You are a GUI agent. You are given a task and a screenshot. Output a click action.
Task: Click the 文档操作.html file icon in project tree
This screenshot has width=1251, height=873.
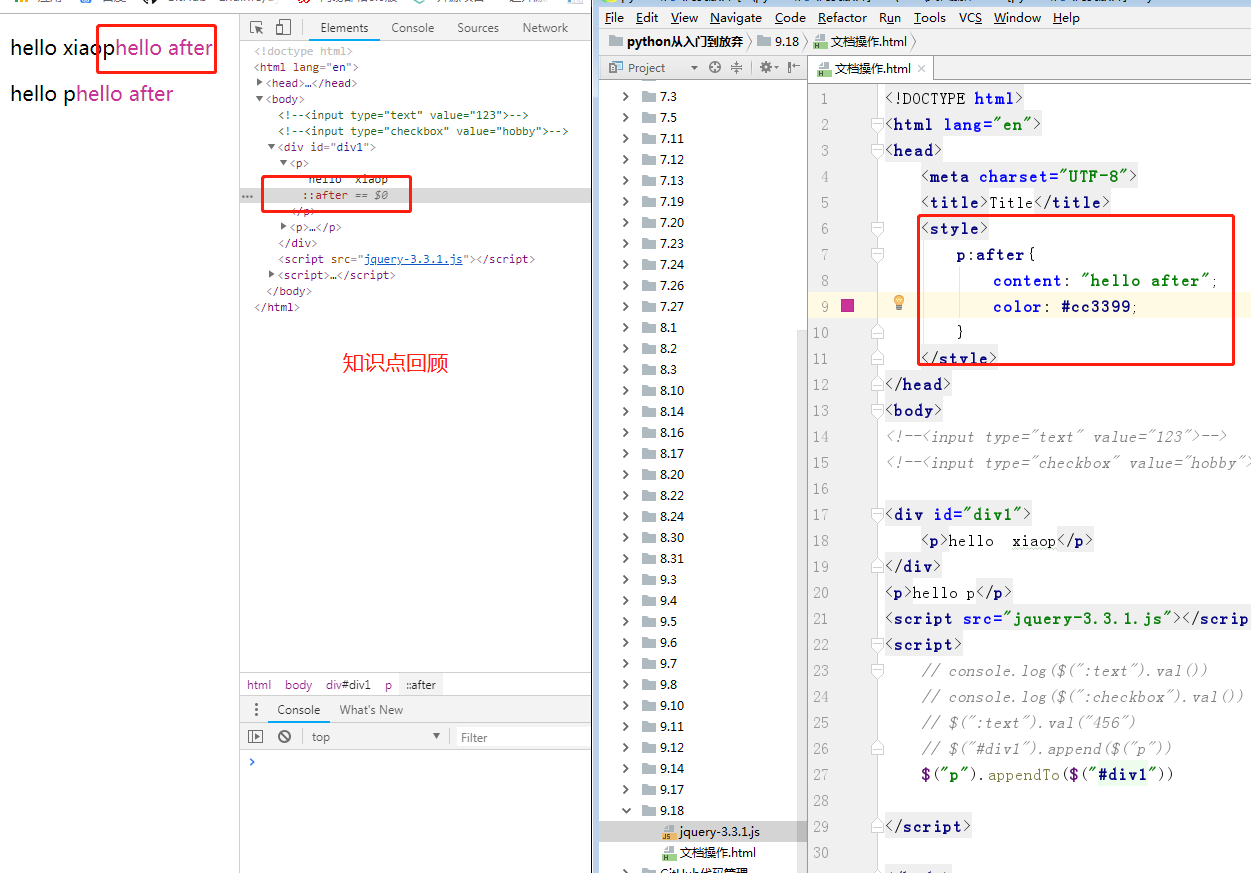669,853
